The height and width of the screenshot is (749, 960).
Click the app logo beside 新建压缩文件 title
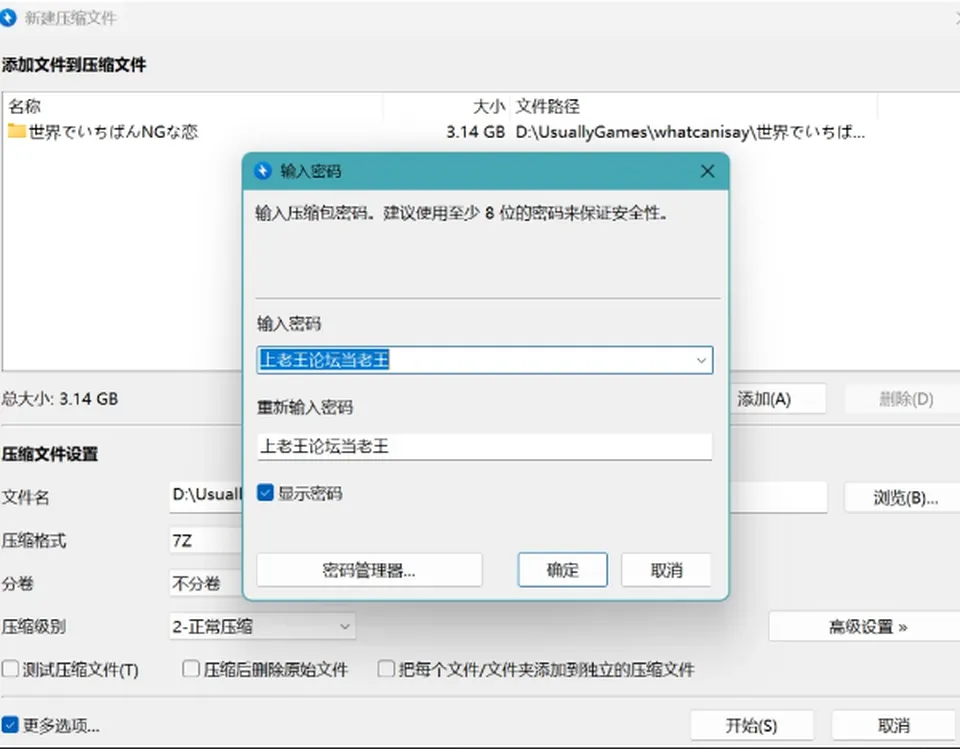pos(7,18)
